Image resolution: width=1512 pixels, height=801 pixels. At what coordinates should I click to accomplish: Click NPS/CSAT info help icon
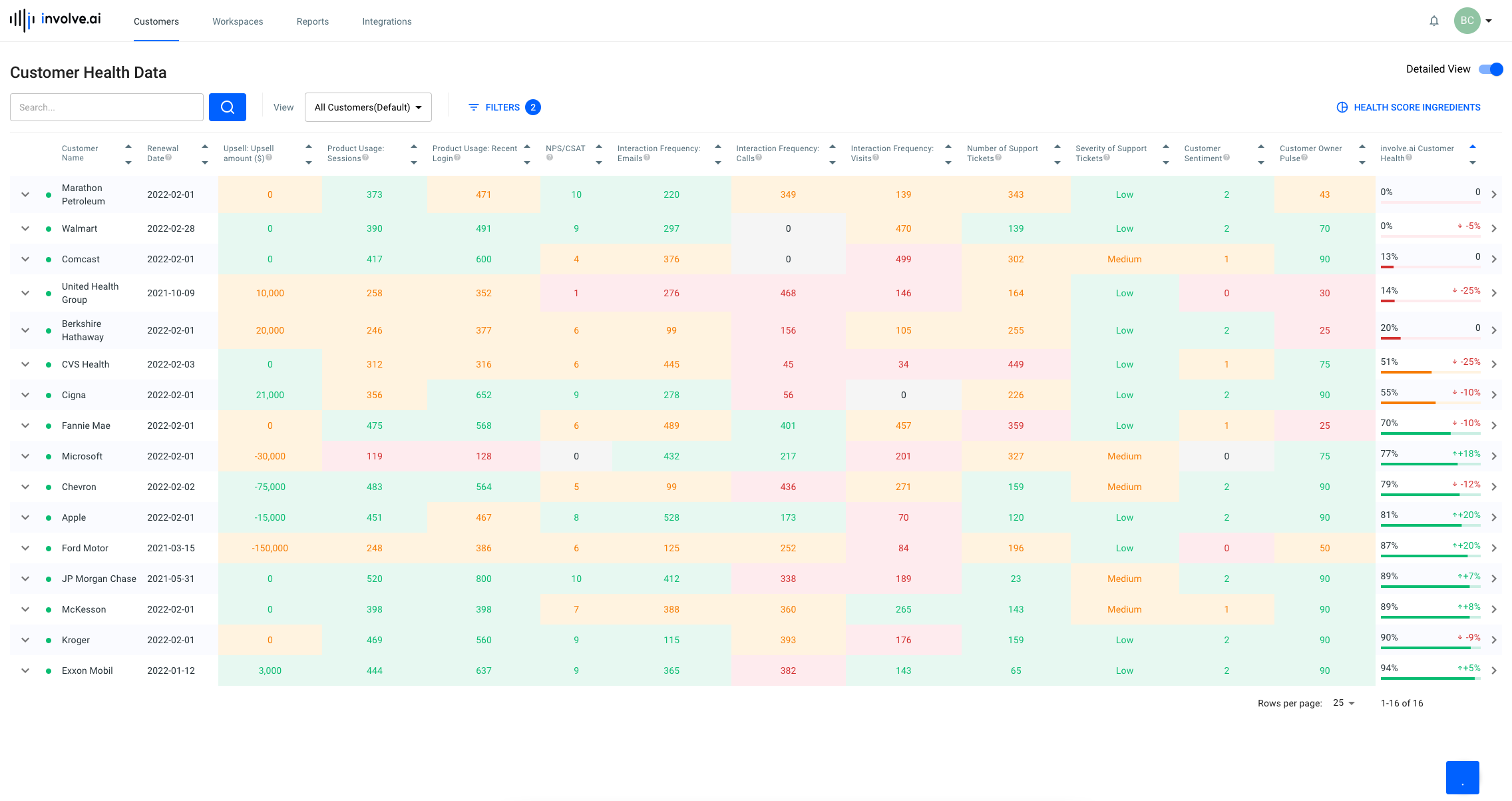(x=550, y=158)
